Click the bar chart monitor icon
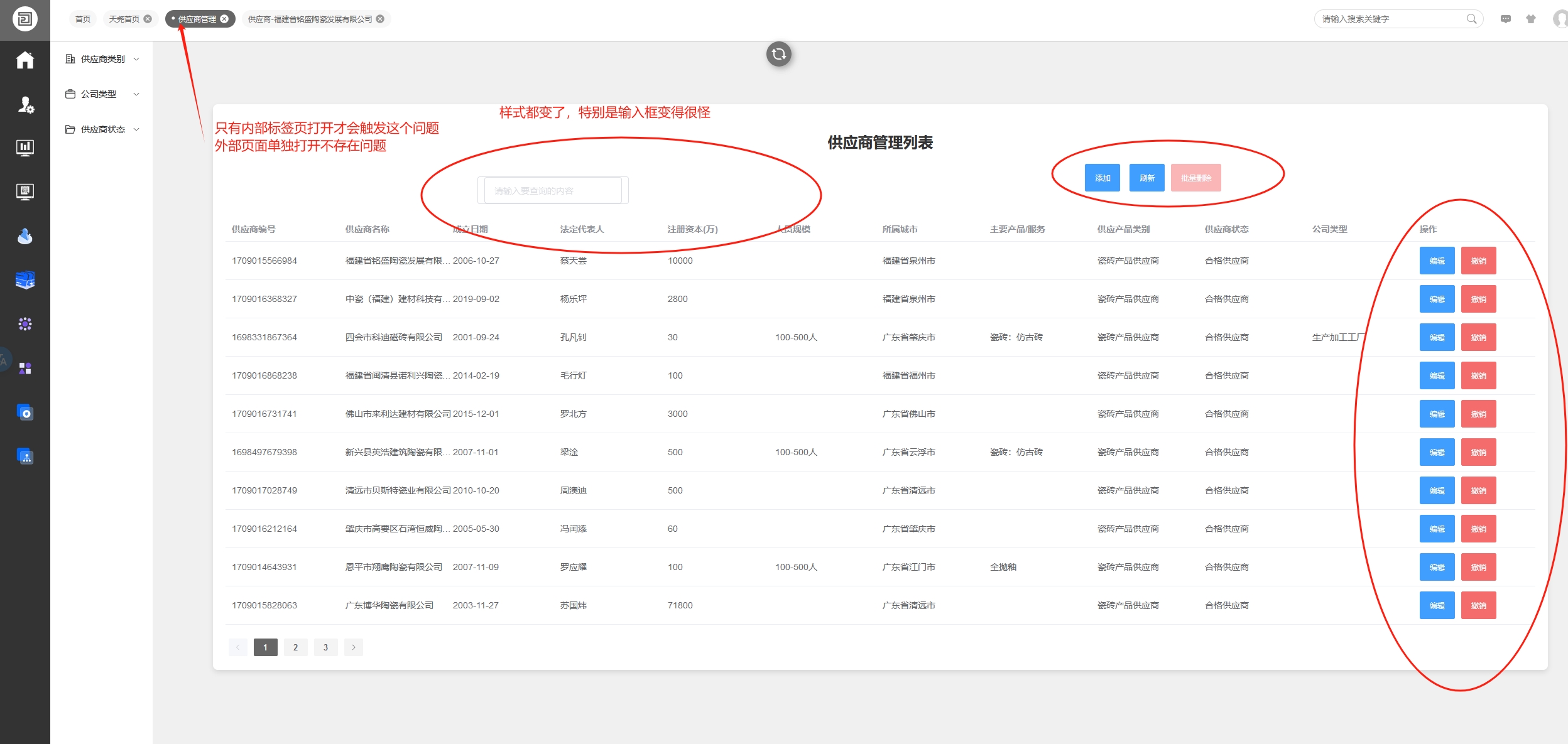Screen dimensions: 1568x744 point(24,148)
